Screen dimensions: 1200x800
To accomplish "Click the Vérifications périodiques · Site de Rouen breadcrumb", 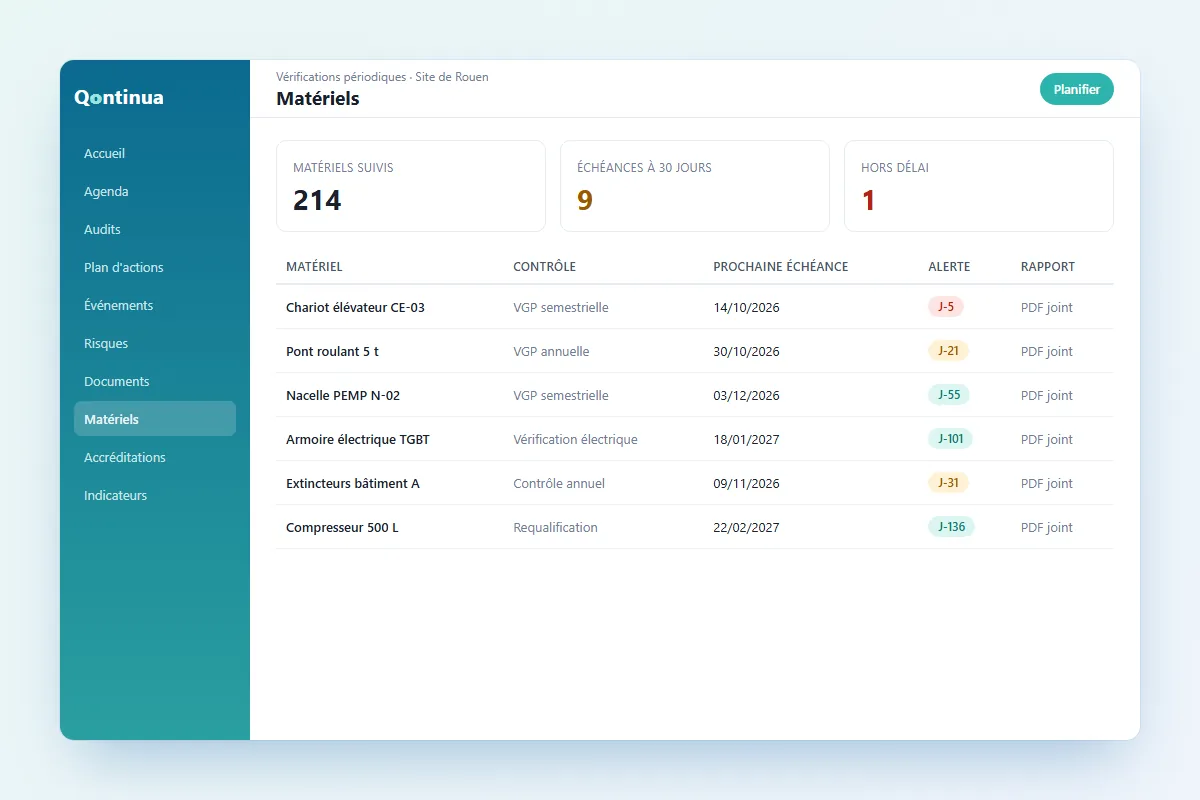I will coord(383,77).
